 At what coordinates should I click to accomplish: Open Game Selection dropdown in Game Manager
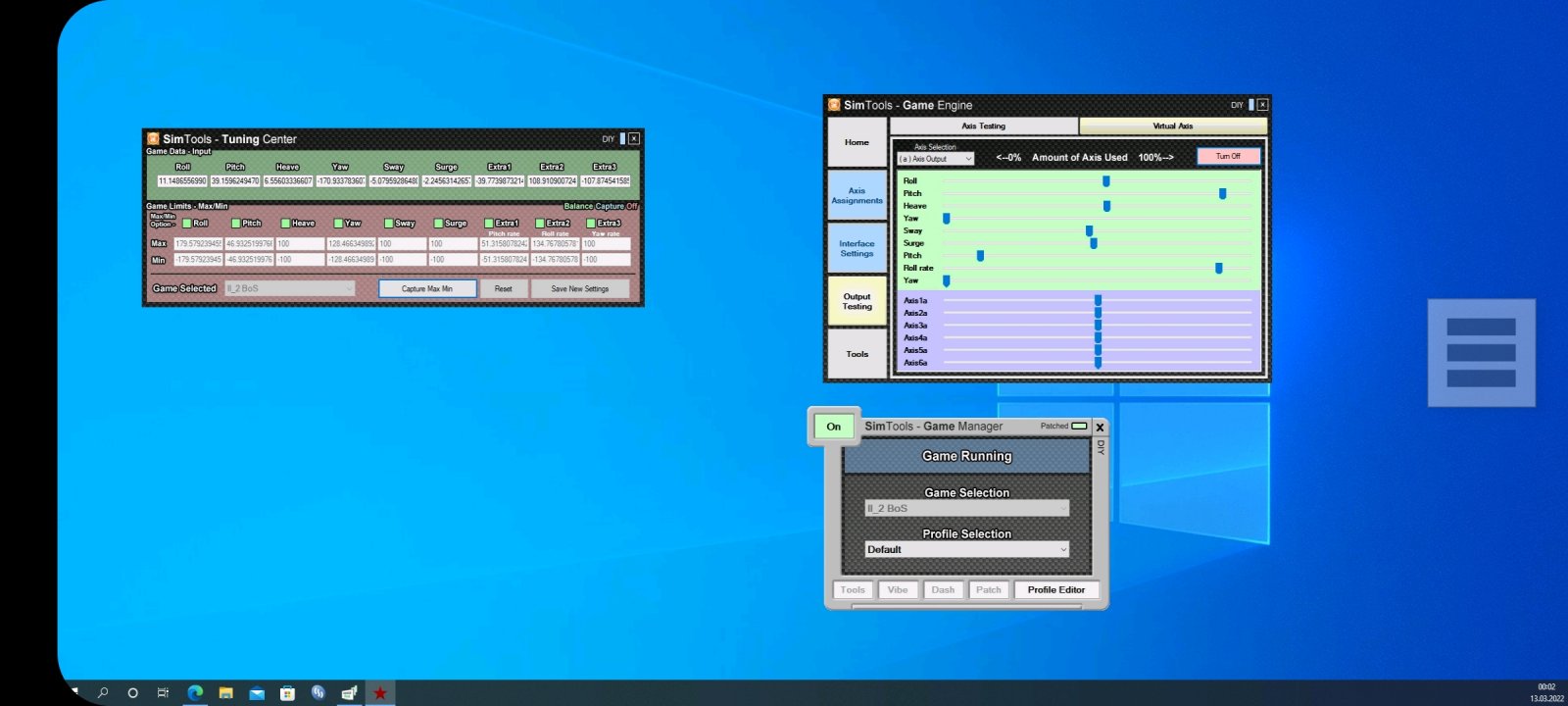coord(967,508)
